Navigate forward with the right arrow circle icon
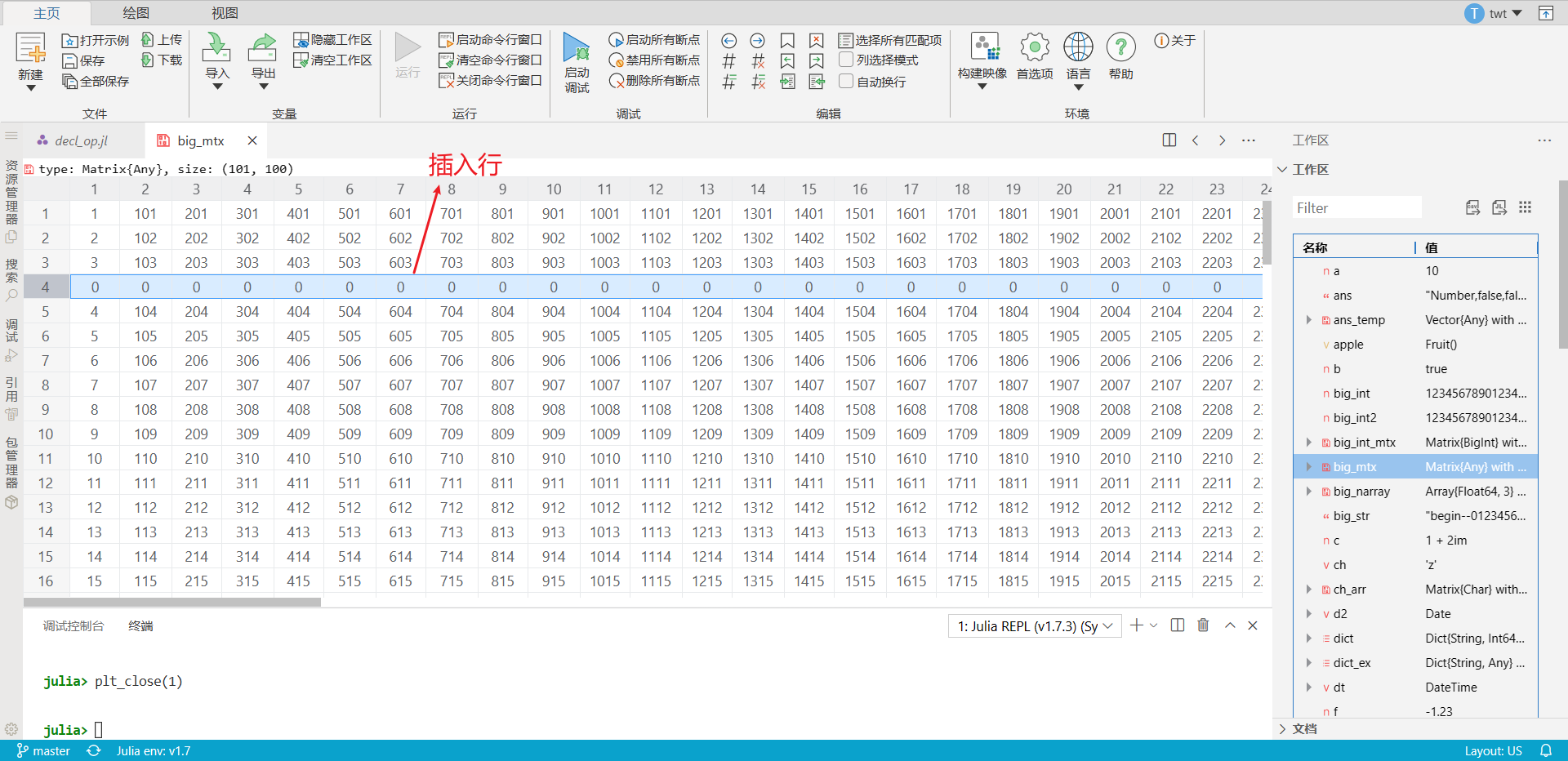 click(758, 41)
